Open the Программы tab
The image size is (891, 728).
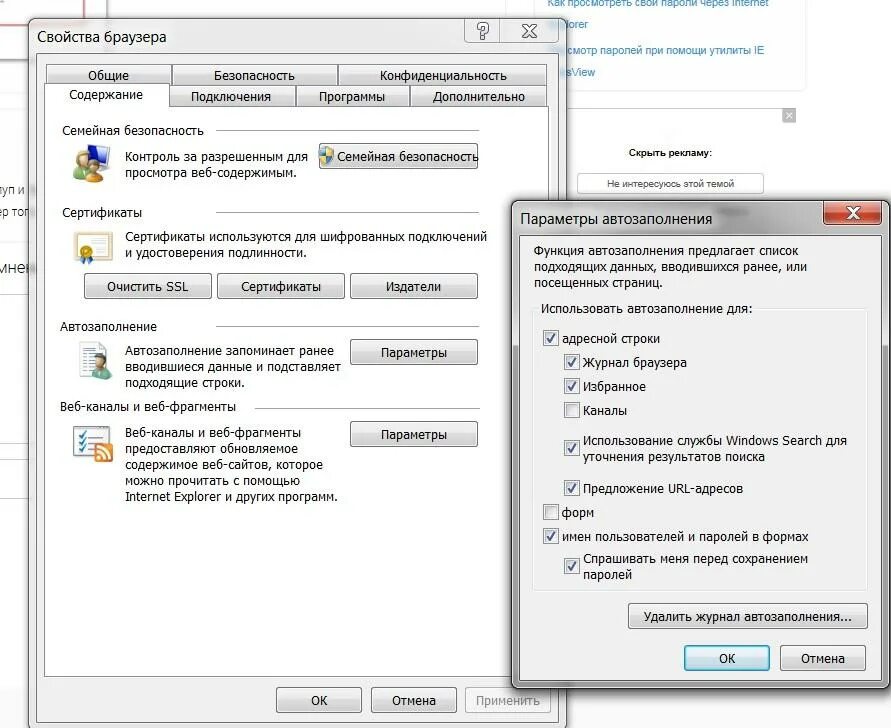[x=352, y=96]
